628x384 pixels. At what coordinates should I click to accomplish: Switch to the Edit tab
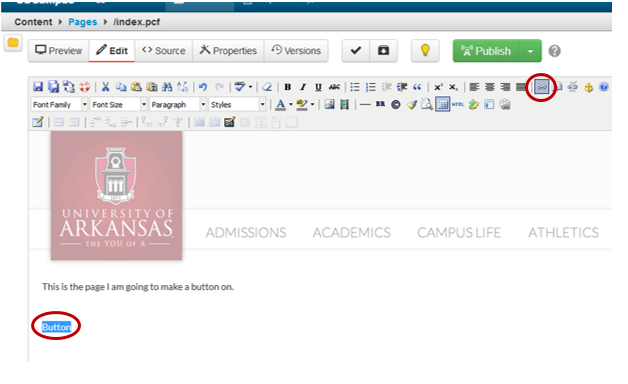point(112,51)
